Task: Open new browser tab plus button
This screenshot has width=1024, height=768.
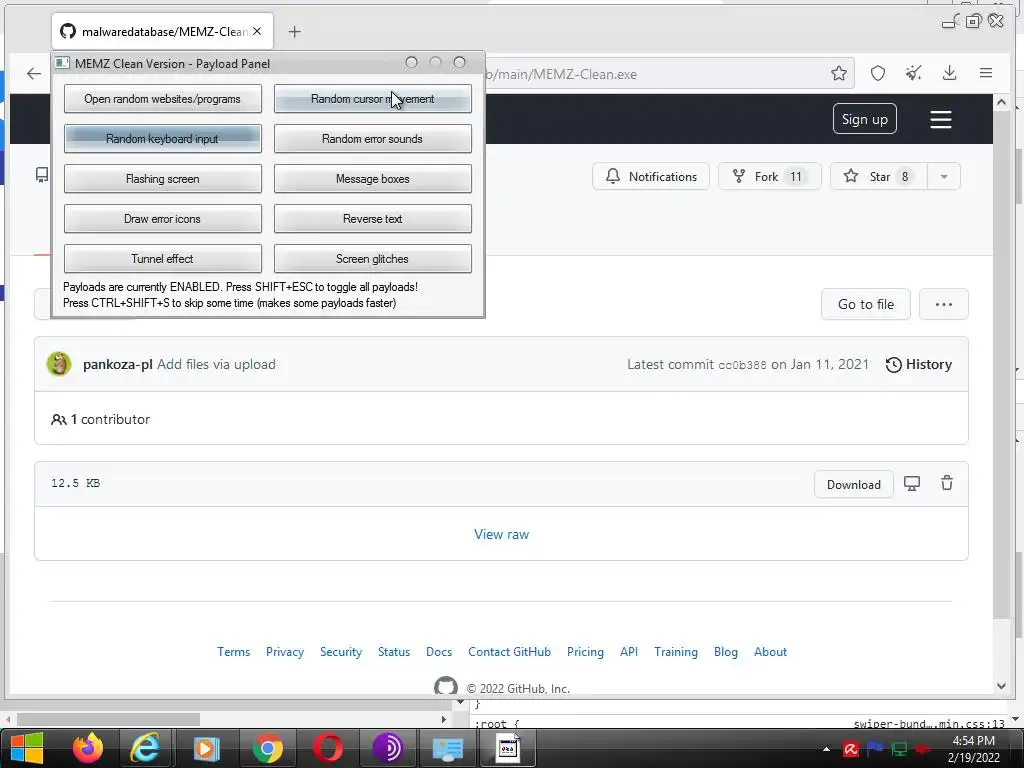Action: point(295,31)
